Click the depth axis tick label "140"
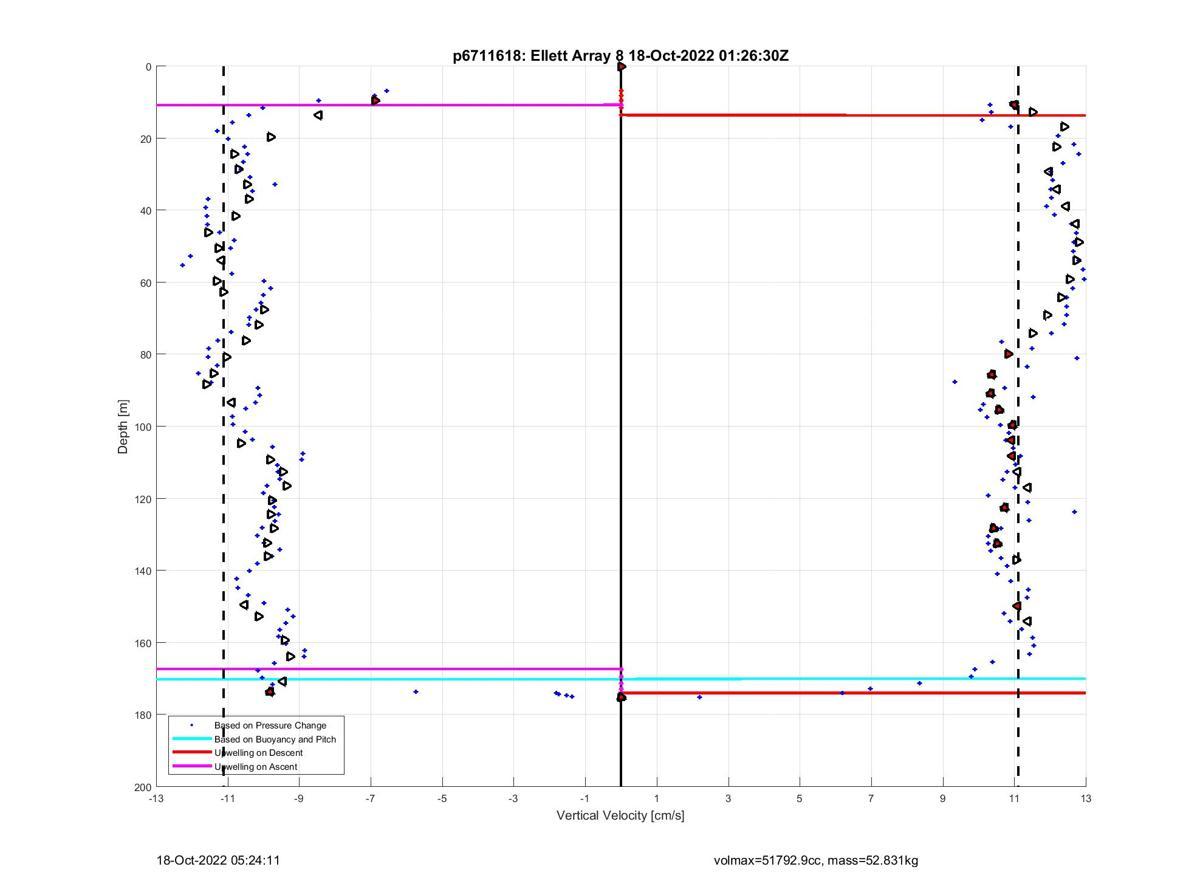 pos(142,571)
